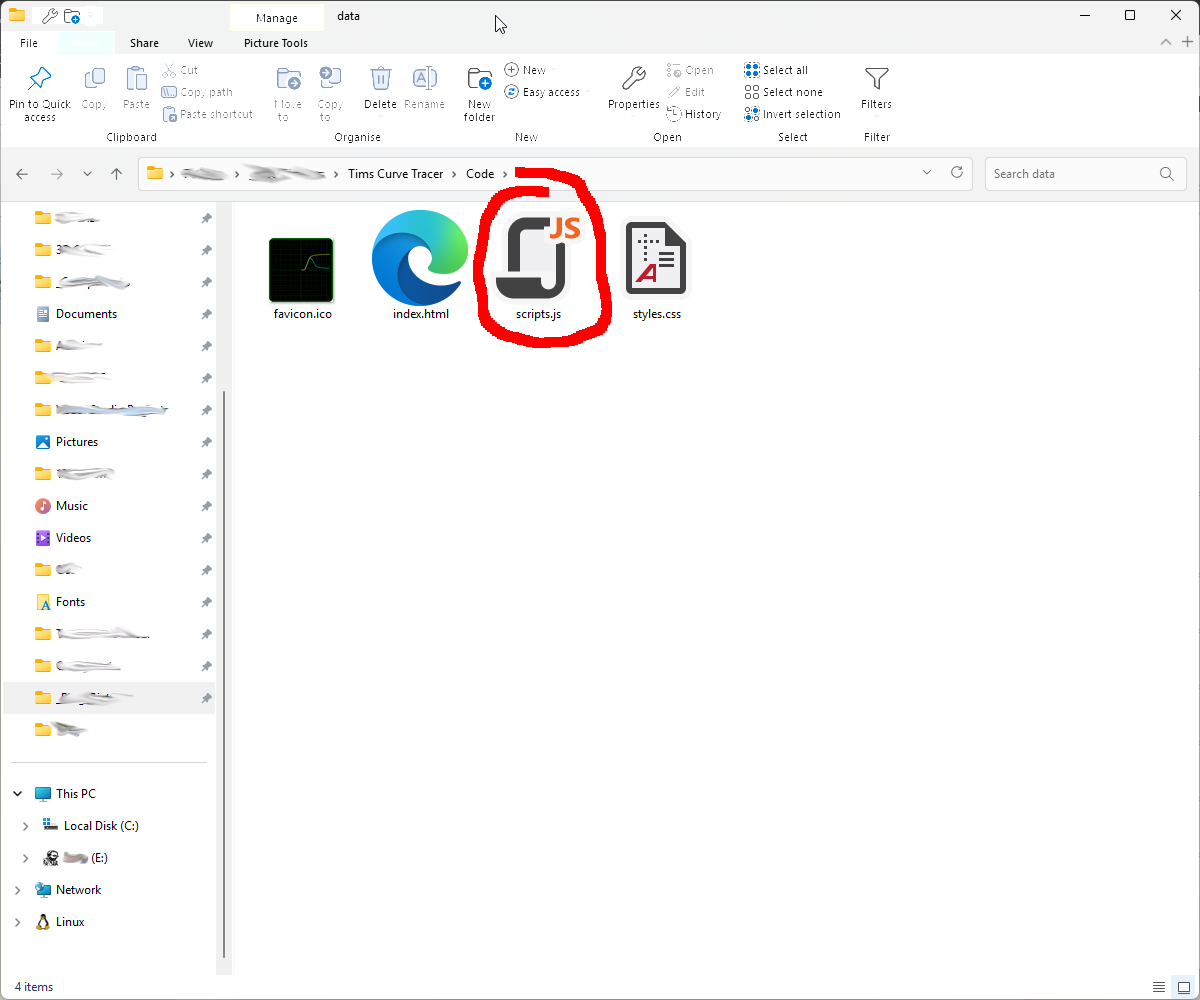Switch to details view in status bar
The width and height of the screenshot is (1200, 1000).
(1159, 987)
